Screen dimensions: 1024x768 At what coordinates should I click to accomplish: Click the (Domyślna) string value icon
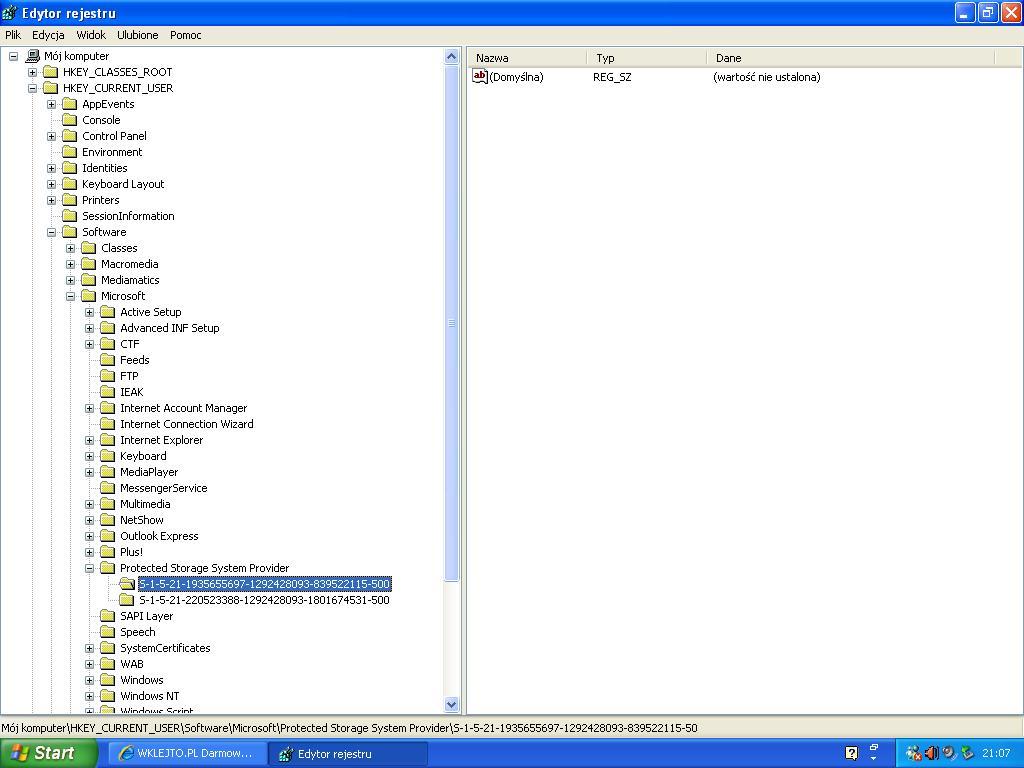480,77
